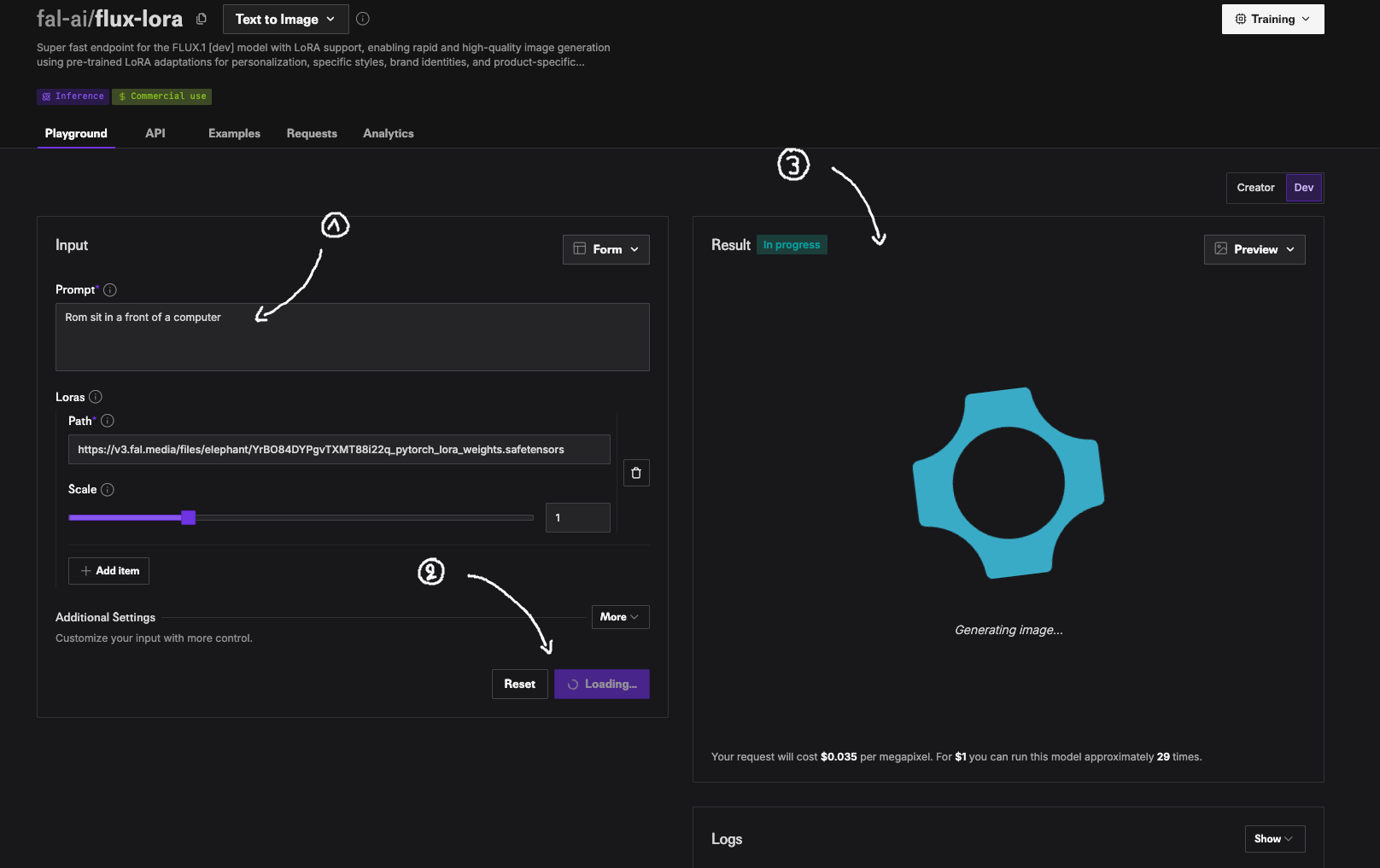This screenshot has width=1380, height=868.
Task: Click the In progress status badge
Action: tap(792, 245)
